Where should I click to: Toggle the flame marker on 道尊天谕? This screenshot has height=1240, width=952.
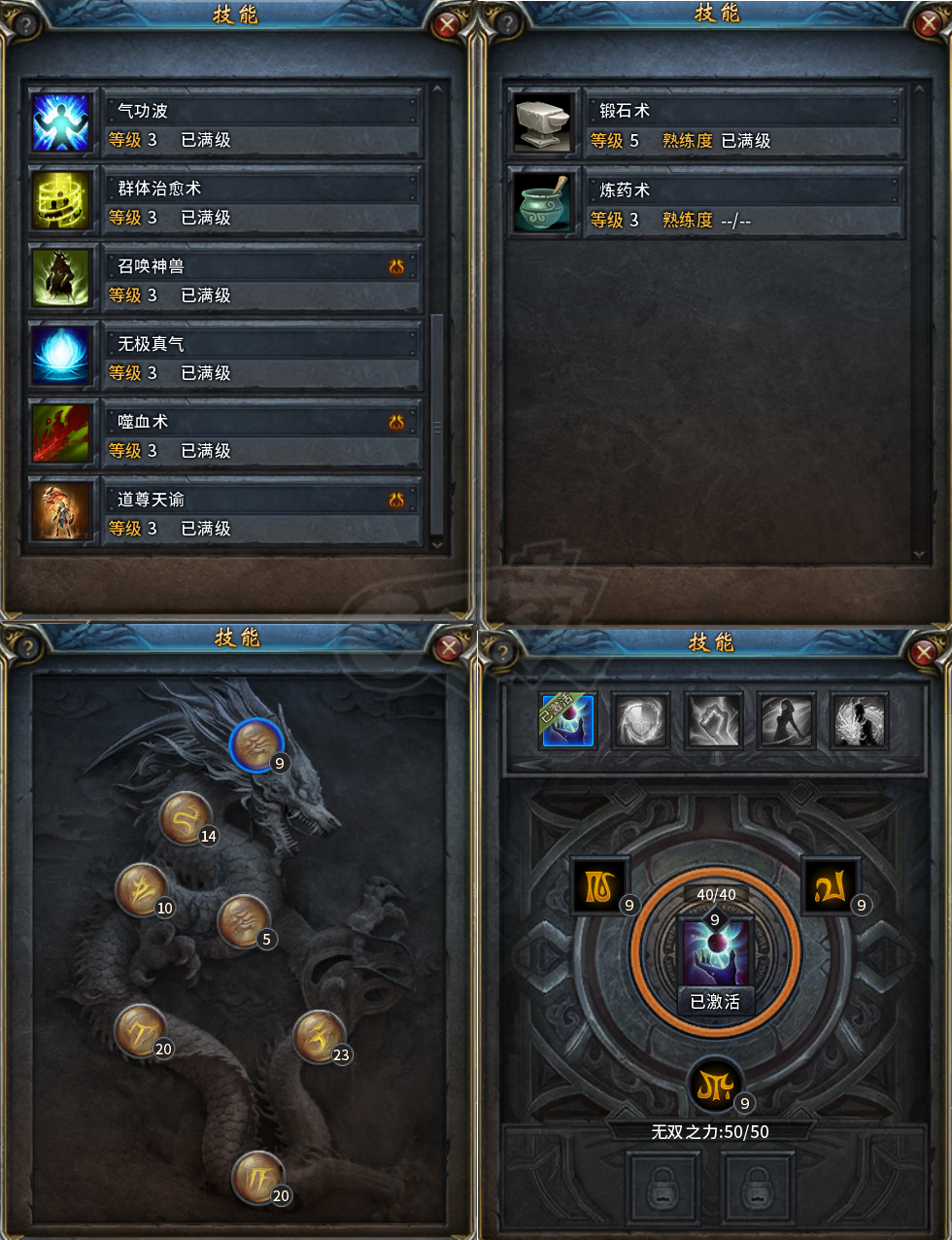396,499
